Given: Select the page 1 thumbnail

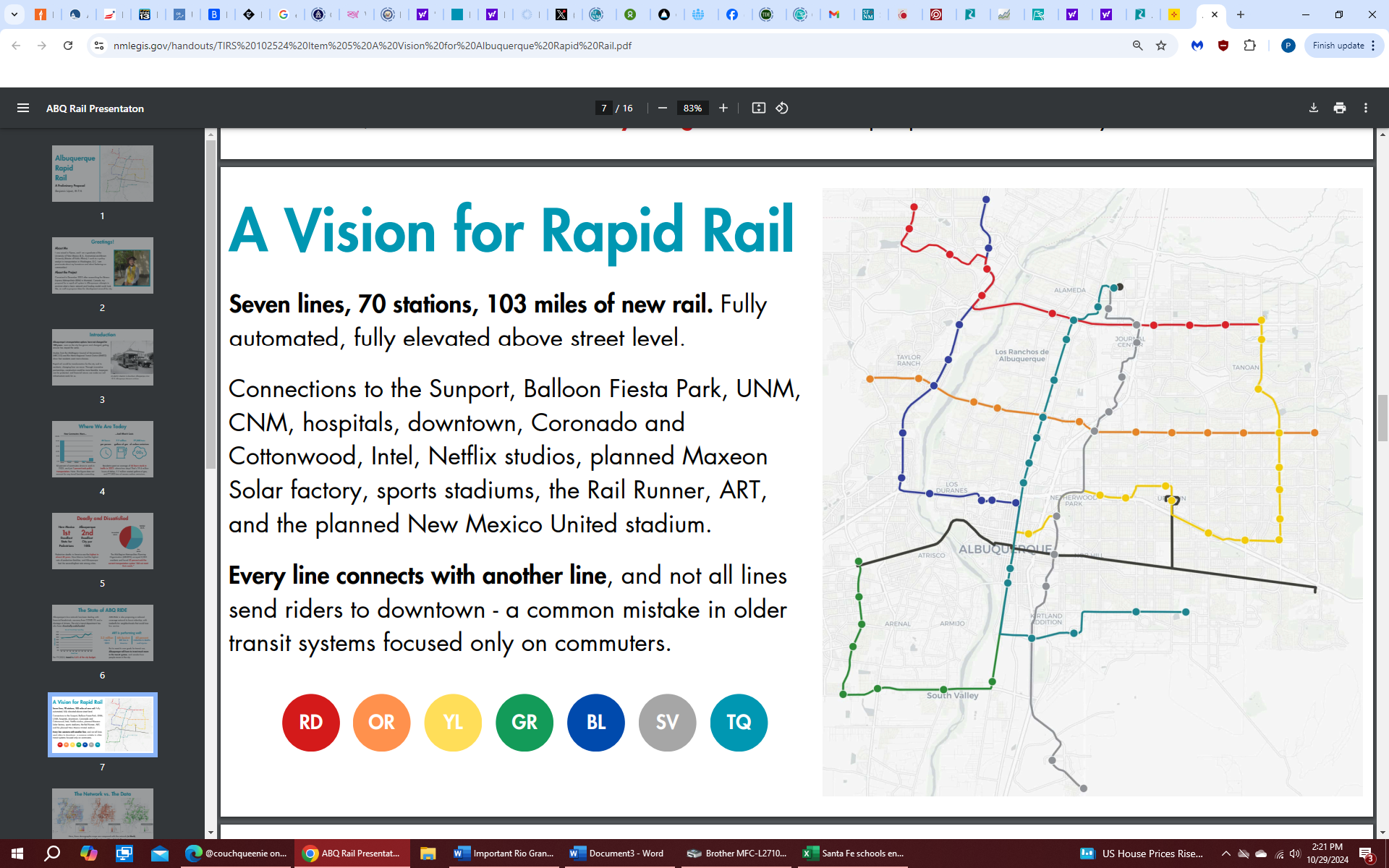Looking at the screenshot, I should (x=102, y=174).
